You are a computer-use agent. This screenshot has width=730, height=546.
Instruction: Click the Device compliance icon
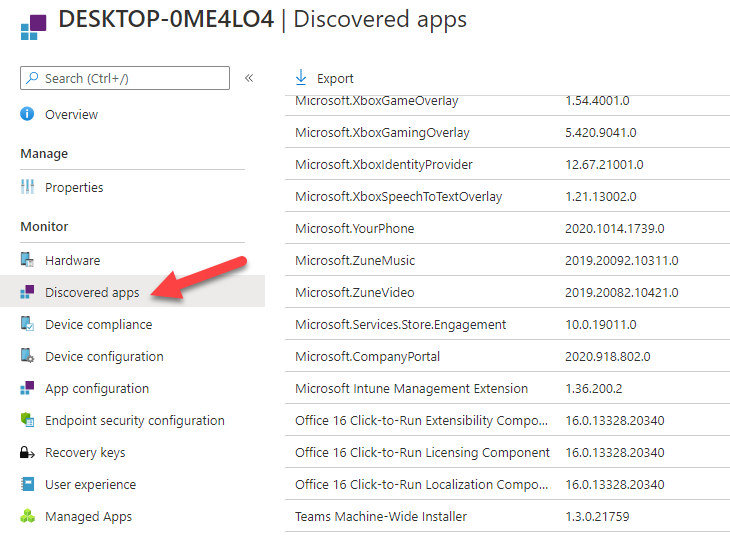[27, 324]
